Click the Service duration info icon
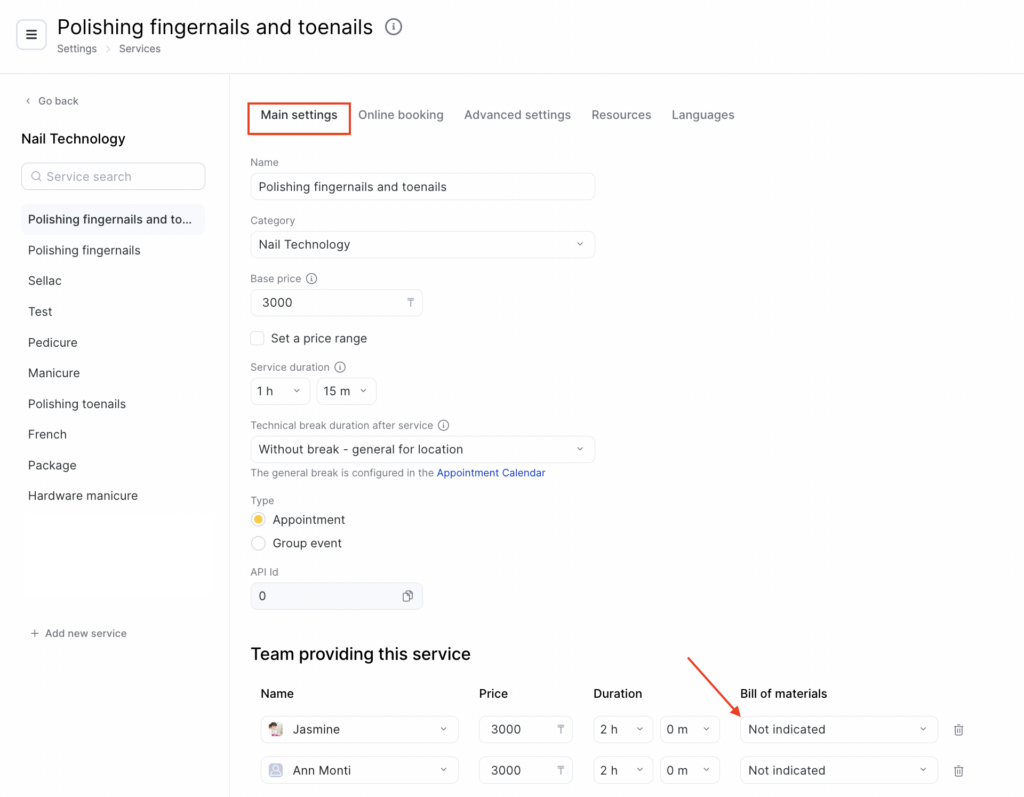1024x797 pixels. click(340, 367)
